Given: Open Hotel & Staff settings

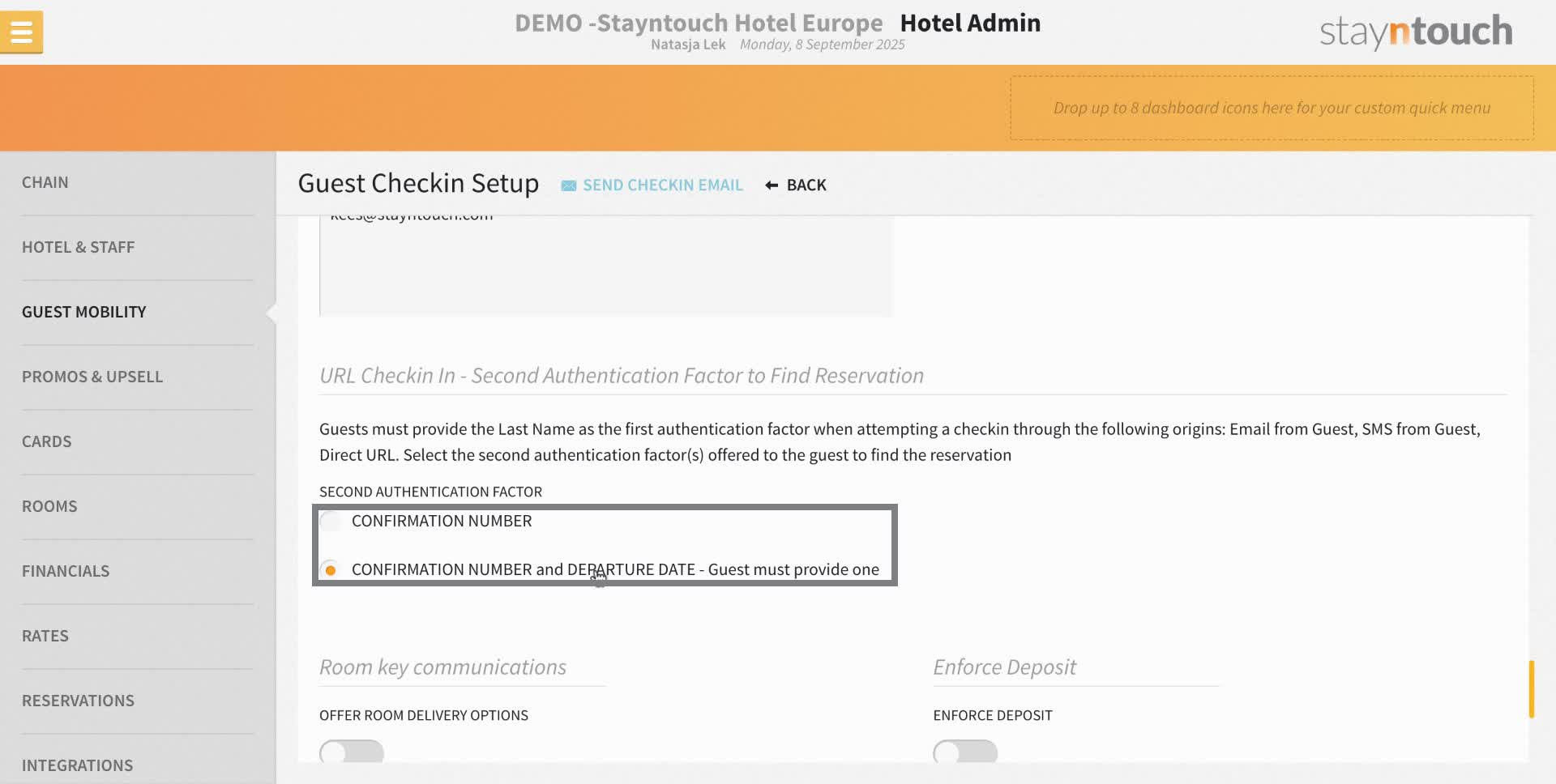Looking at the screenshot, I should pos(79,247).
